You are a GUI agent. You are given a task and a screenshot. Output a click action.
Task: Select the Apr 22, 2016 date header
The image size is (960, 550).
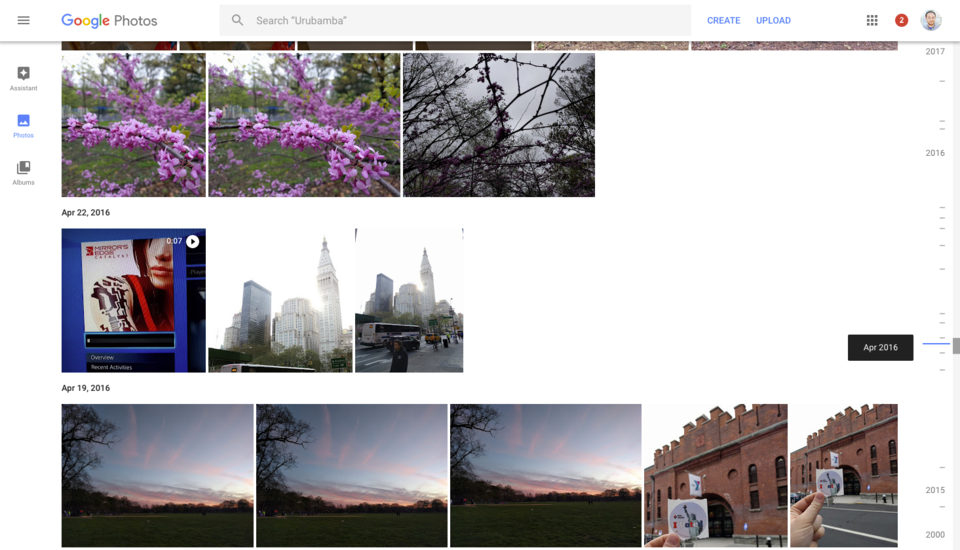(x=86, y=213)
